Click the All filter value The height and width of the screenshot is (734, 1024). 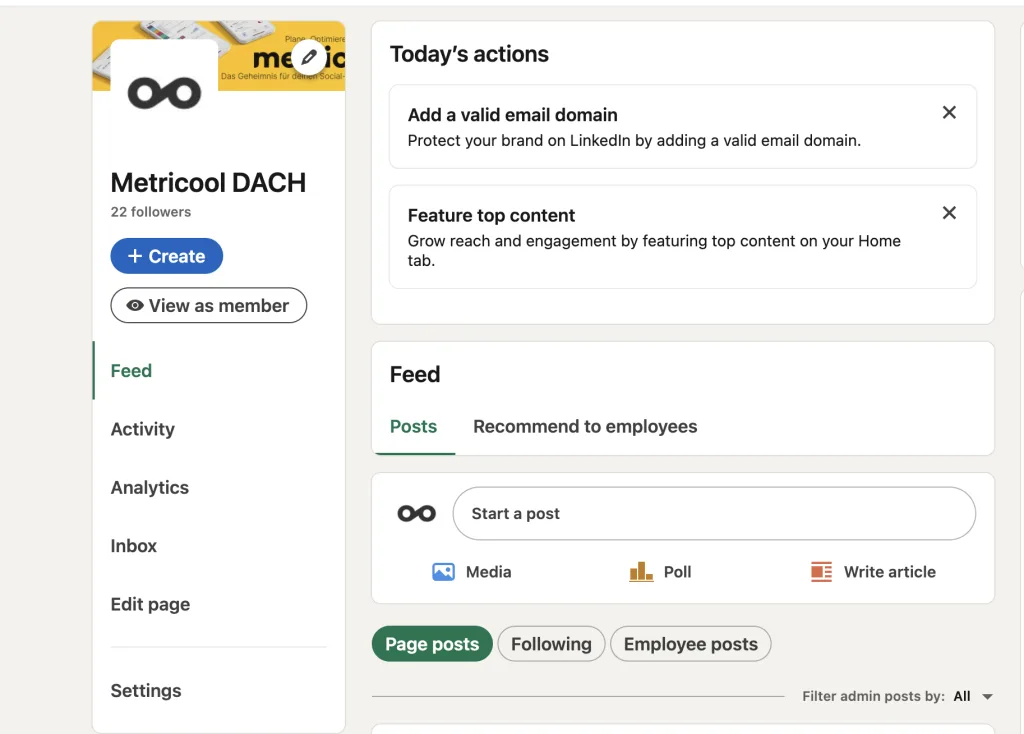click(x=962, y=696)
